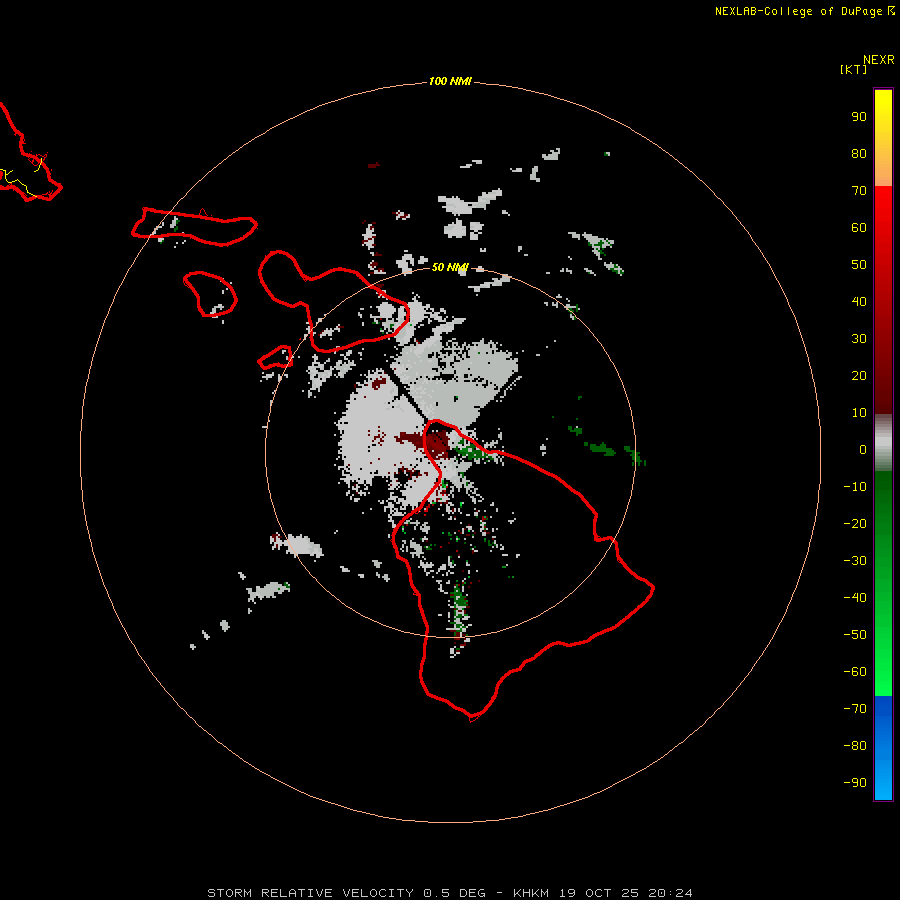The image size is (900, 900).
Task: Click the 19 OCT 25 date text
Action: (599, 893)
